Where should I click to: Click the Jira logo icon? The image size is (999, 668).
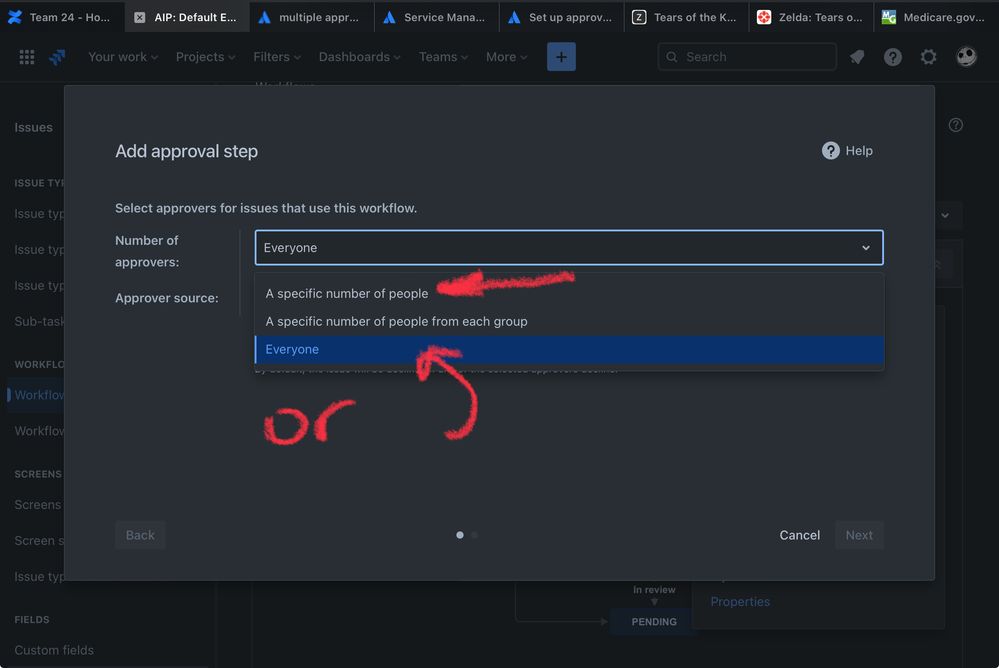[57, 57]
